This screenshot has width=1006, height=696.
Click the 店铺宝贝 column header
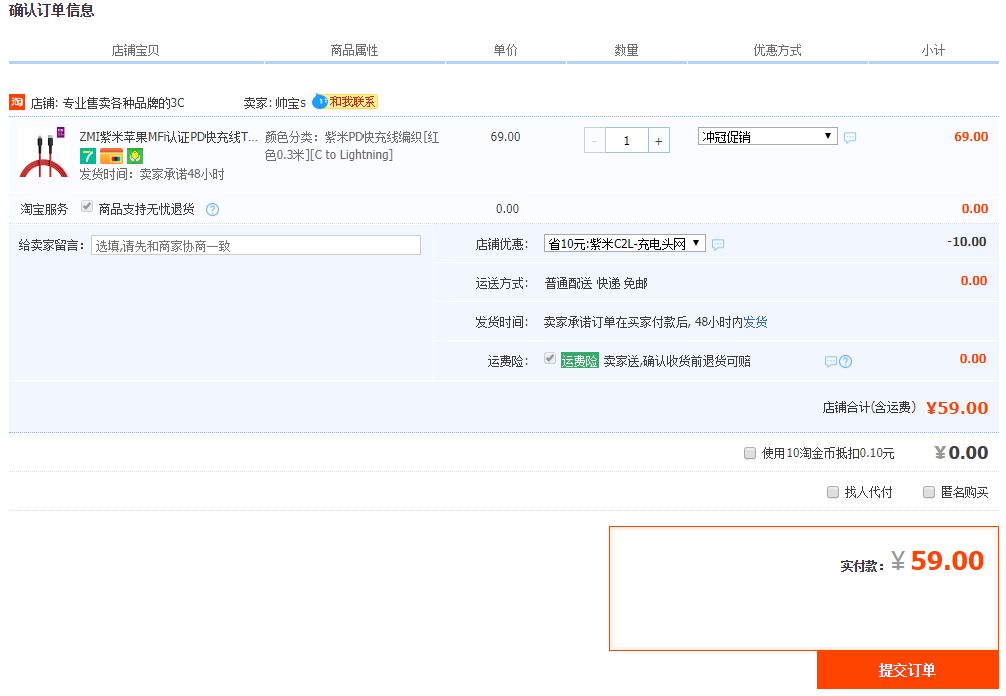point(135,50)
